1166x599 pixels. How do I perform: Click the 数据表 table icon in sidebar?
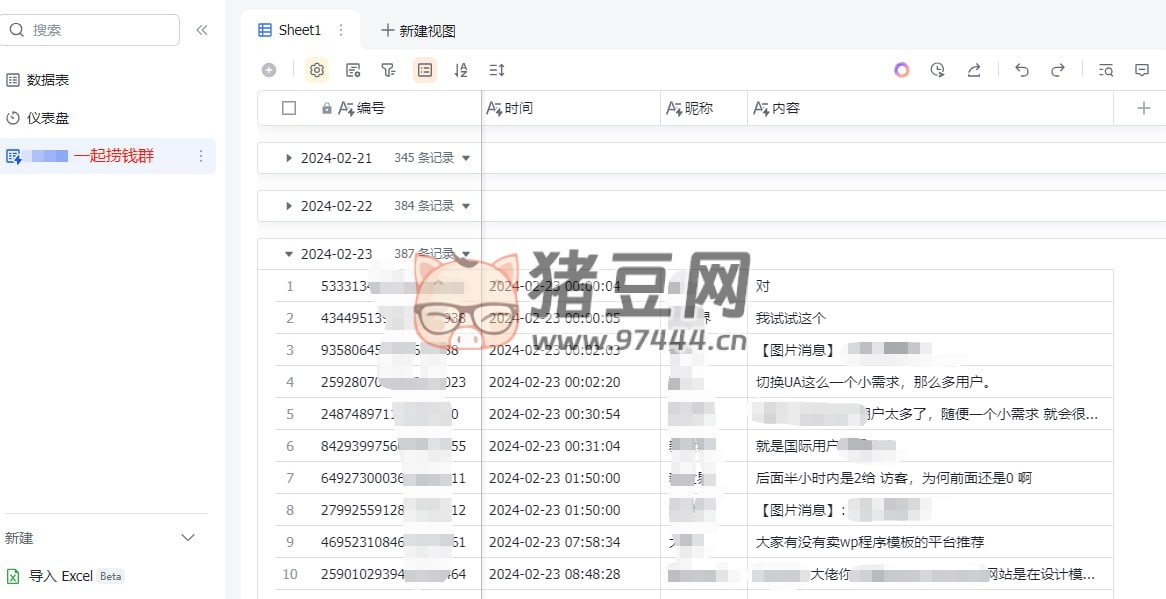click(x=13, y=80)
